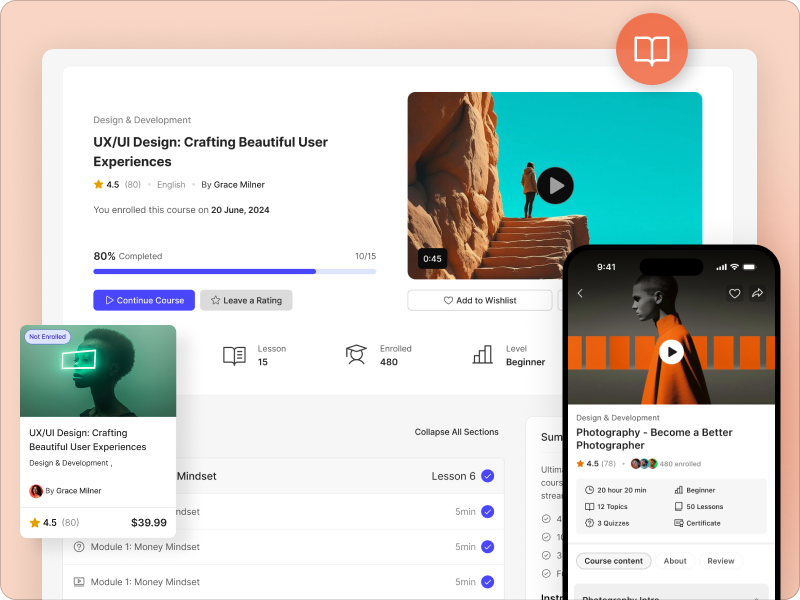800x600 pixels.
Task: Click the Add to Wishlist button
Action: pyautogui.click(x=480, y=300)
